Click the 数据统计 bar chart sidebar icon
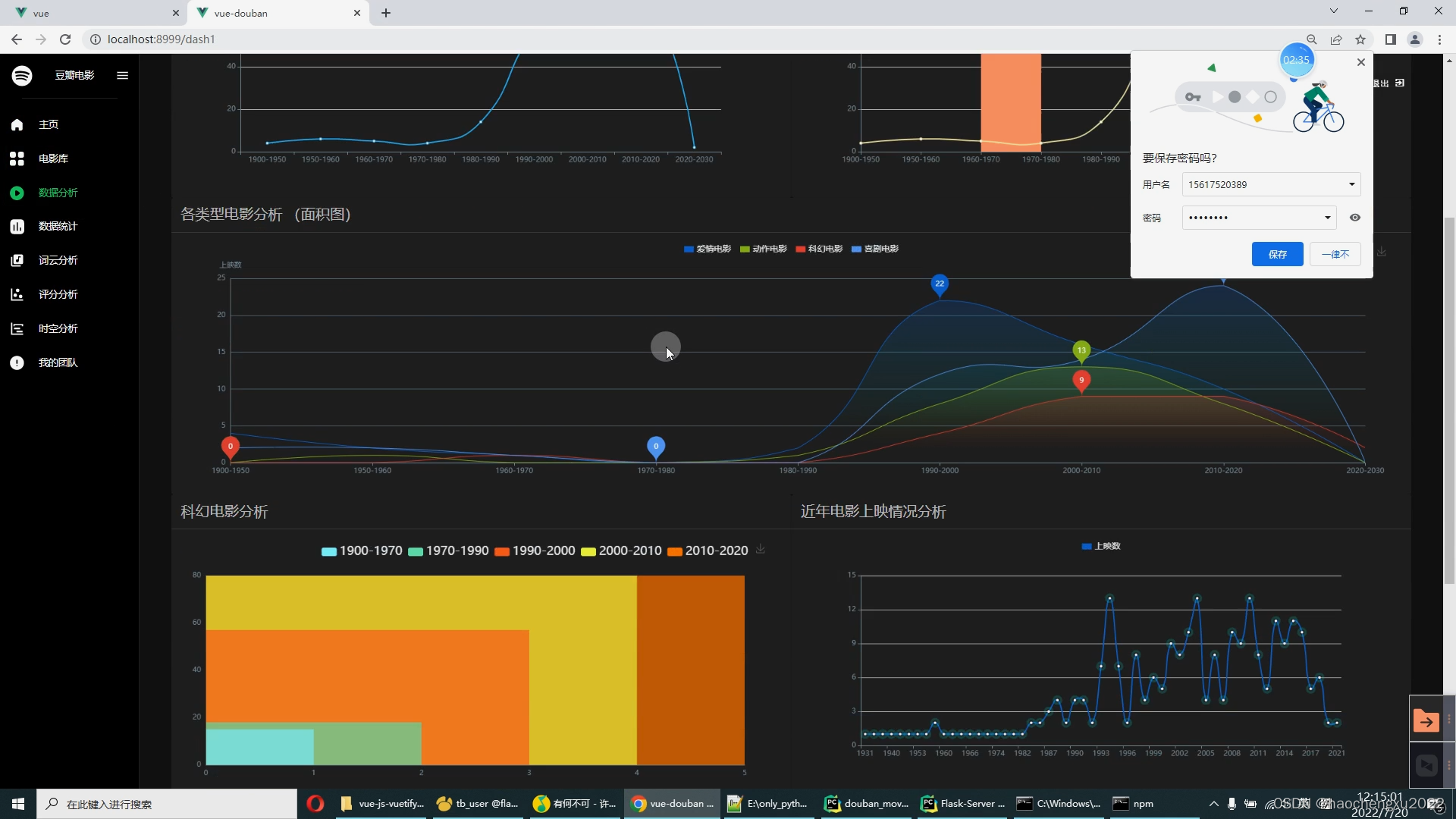Viewport: 1456px width, 819px height. (17, 226)
